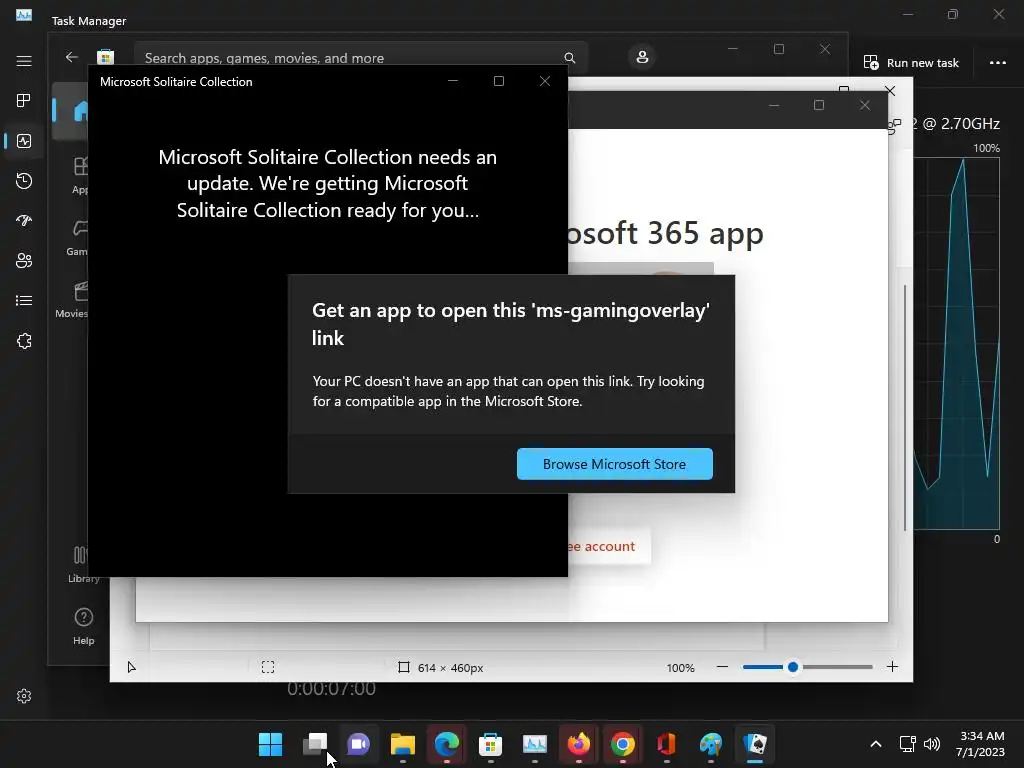The width and height of the screenshot is (1024, 768).
Task: Click volume icon in system tray
Action: click(932, 744)
